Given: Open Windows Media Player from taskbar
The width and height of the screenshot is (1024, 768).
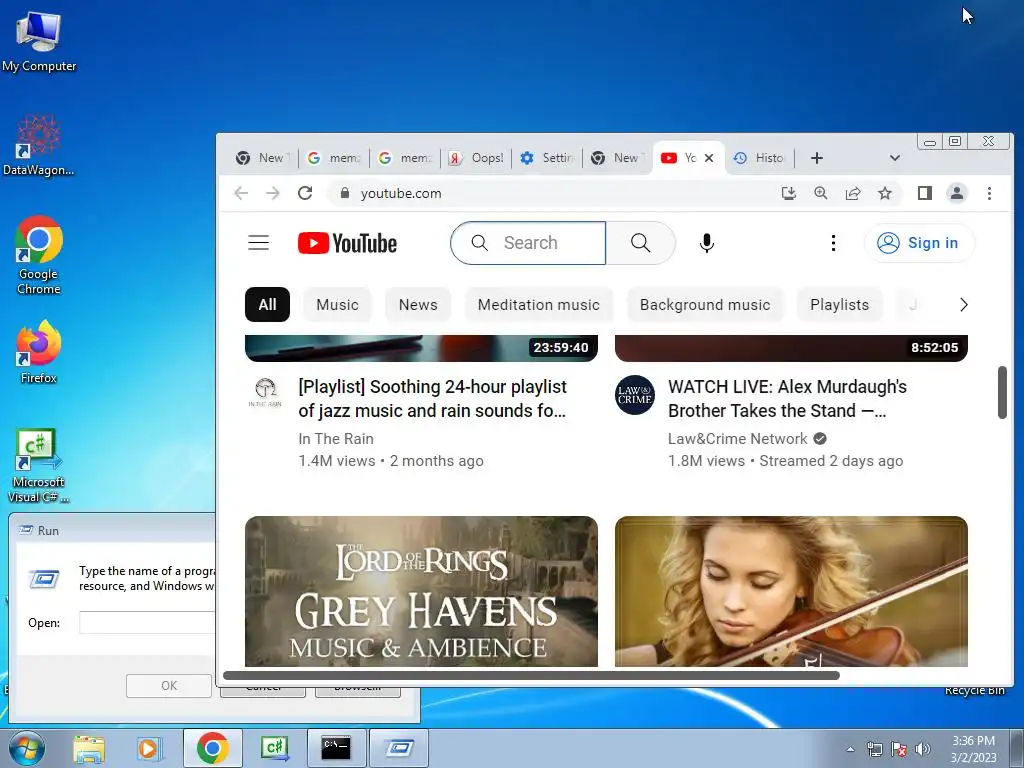Looking at the screenshot, I should tap(149, 748).
